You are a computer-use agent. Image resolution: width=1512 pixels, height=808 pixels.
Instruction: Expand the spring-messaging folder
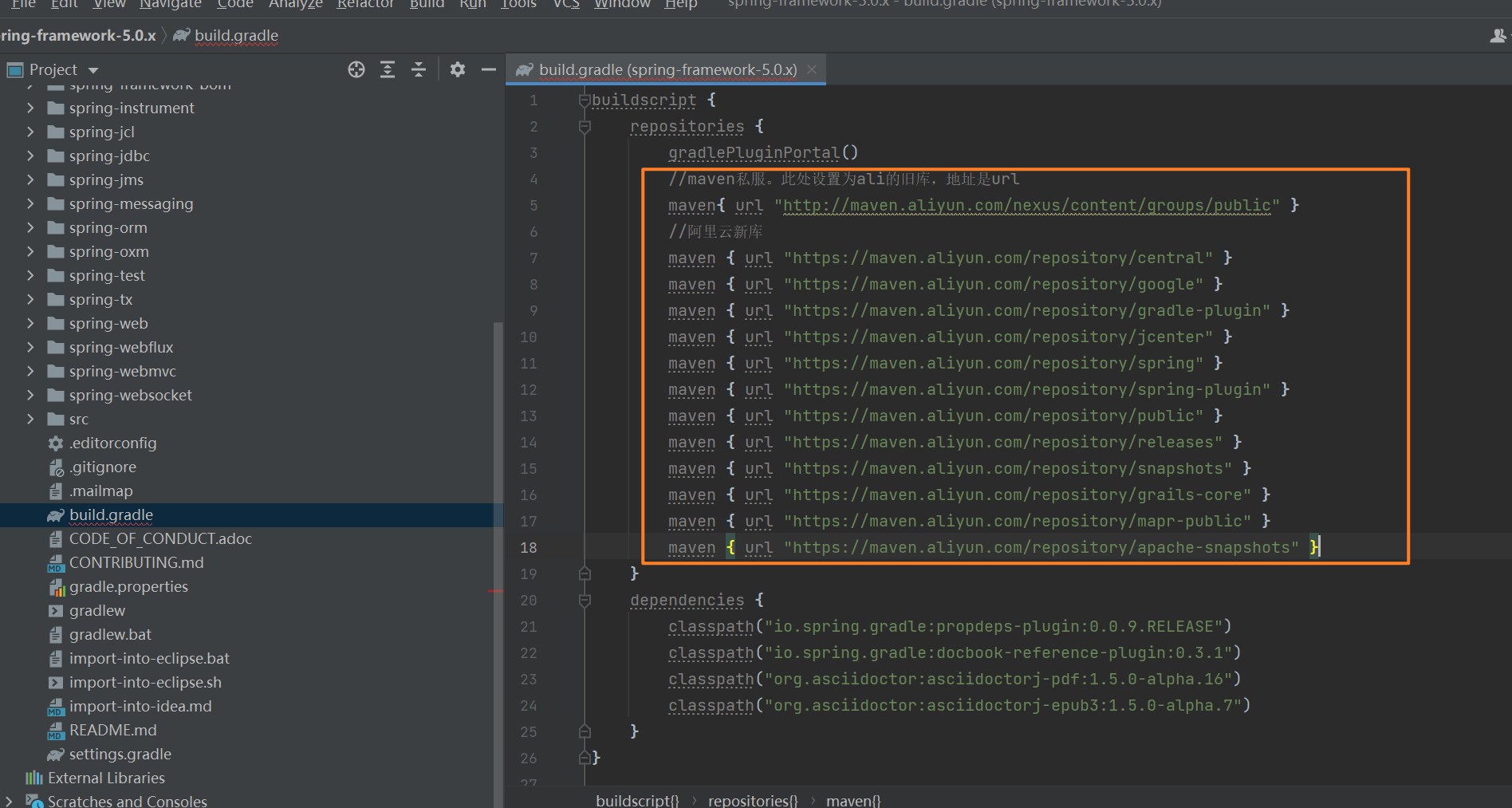click(30, 203)
